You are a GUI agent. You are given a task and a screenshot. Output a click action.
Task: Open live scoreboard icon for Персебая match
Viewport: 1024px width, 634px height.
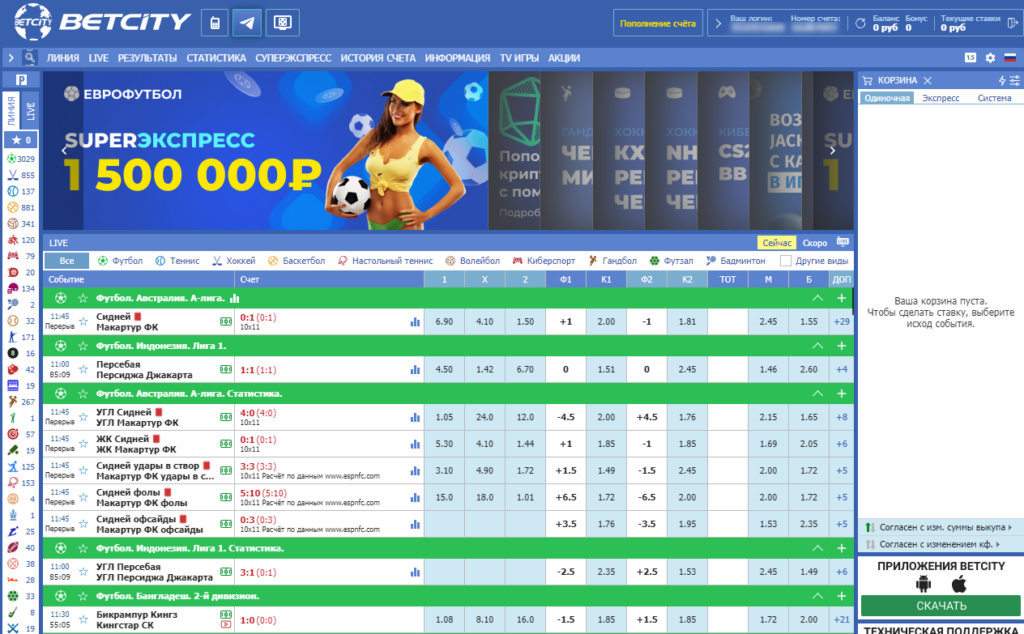tap(226, 370)
